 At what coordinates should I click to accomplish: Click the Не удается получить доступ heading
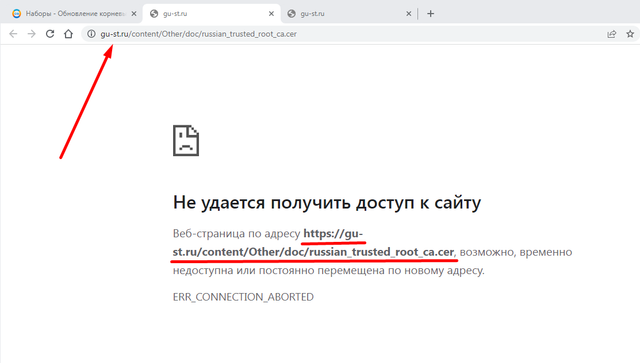point(327,202)
